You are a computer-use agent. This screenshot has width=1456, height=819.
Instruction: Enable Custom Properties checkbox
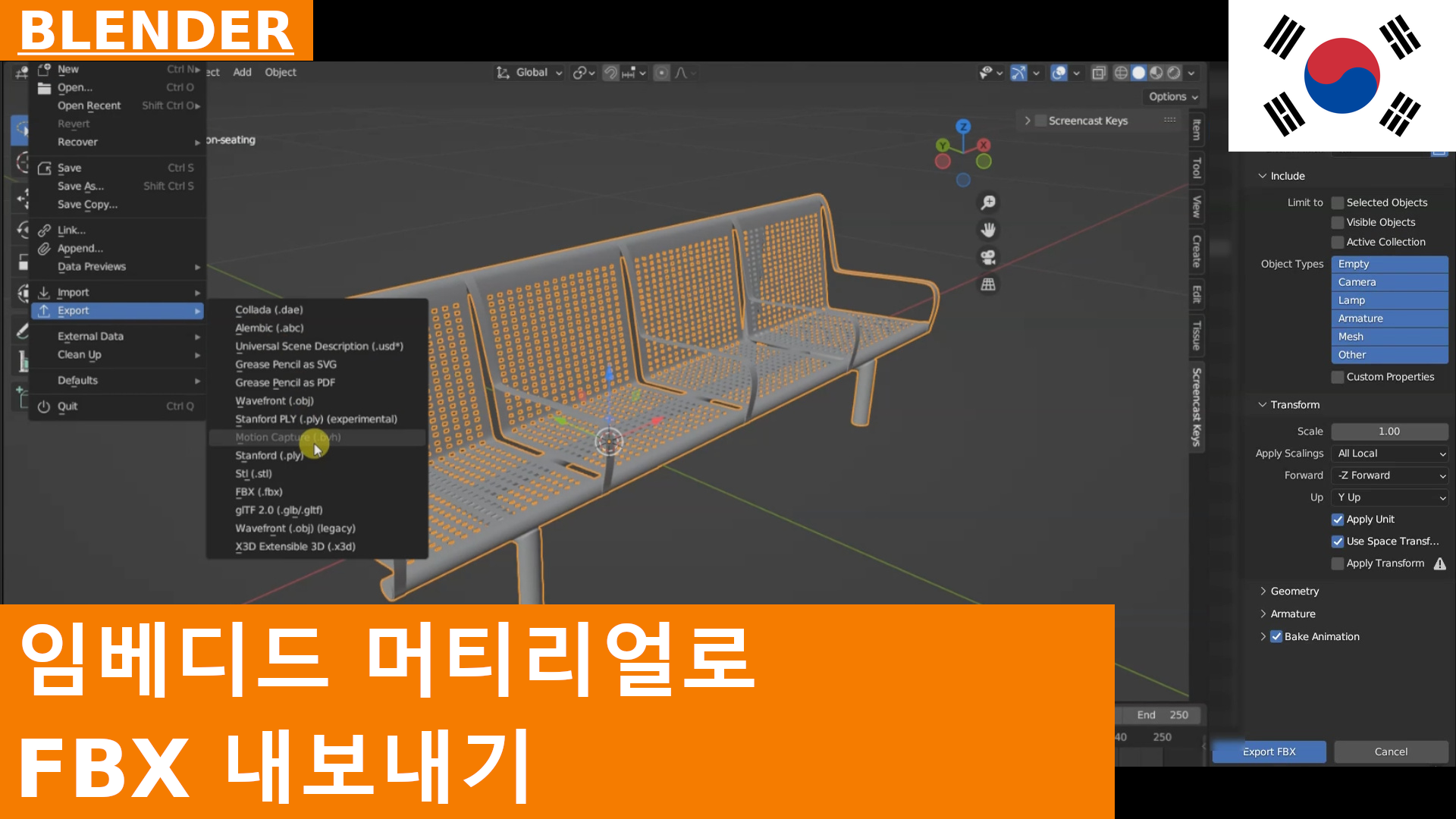coord(1338,377)
